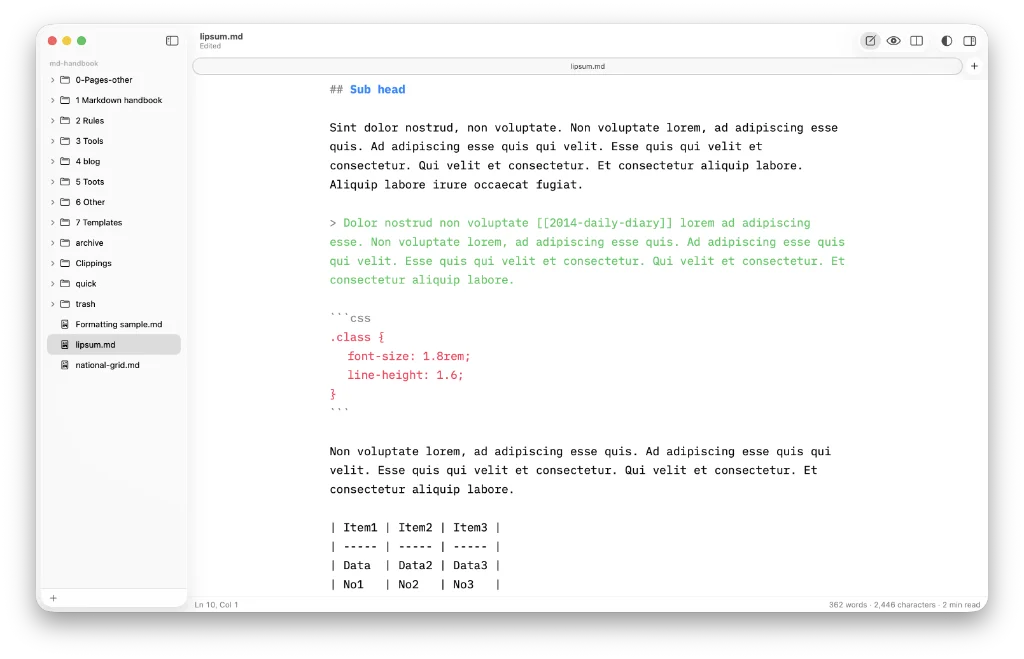The width and height of the screenshot is (1024, 659).
Task: Click the 4 blog folder icon
Action: coord(65,161)
